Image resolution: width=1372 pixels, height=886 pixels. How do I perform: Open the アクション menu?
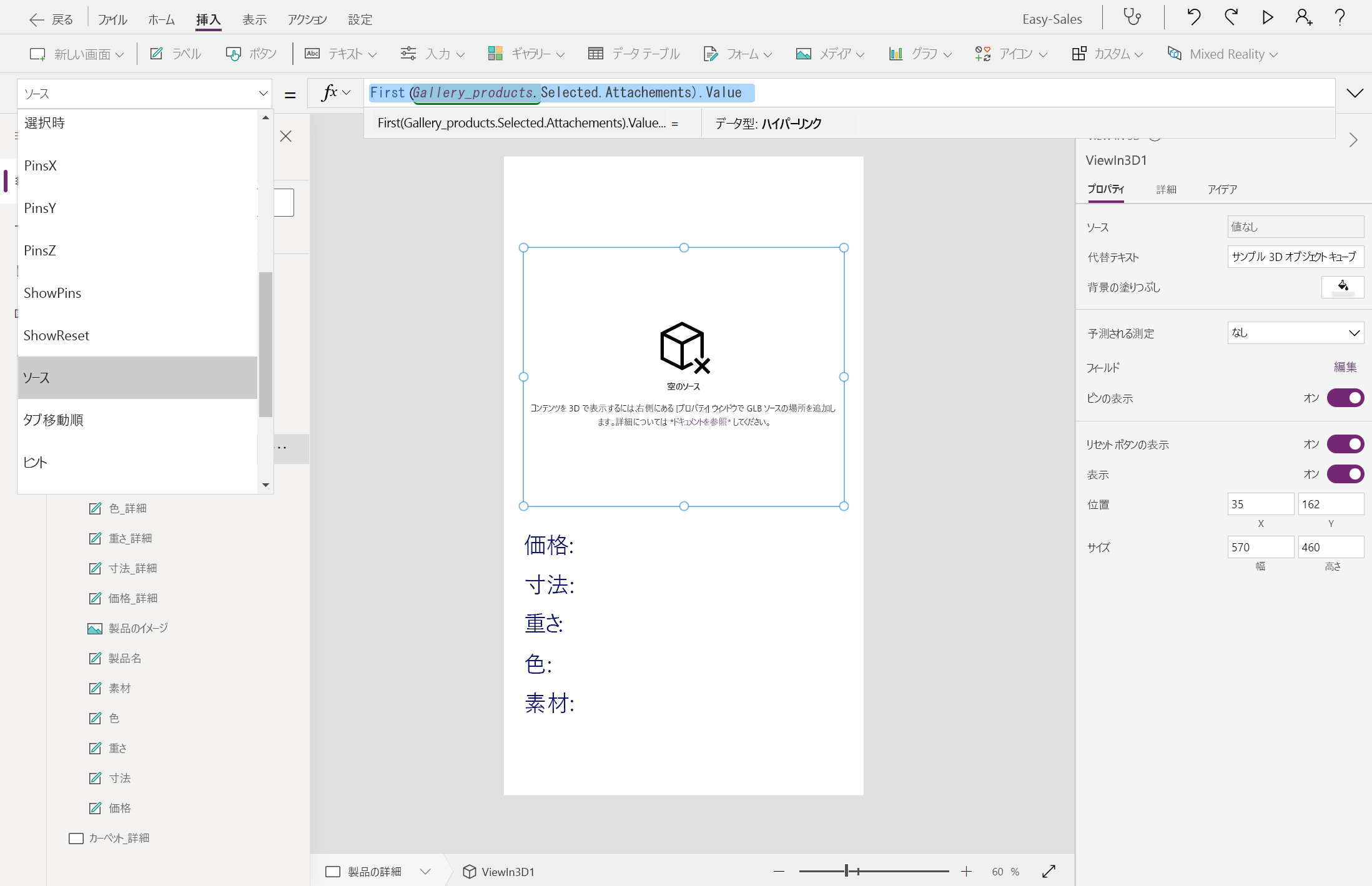307,19
